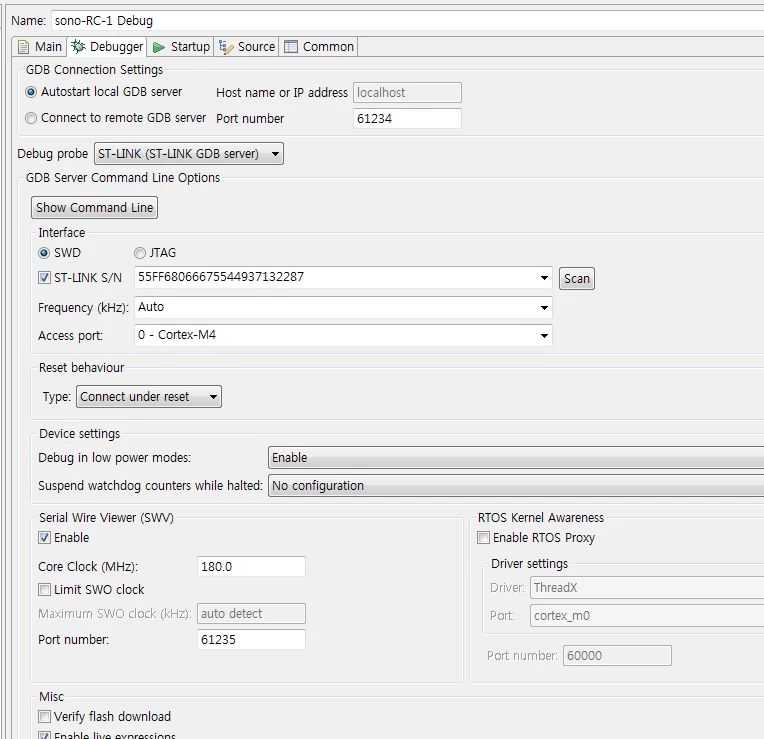Click the Core Clock (MHz) field
This screenshot has height=739, width=764.
251,567
